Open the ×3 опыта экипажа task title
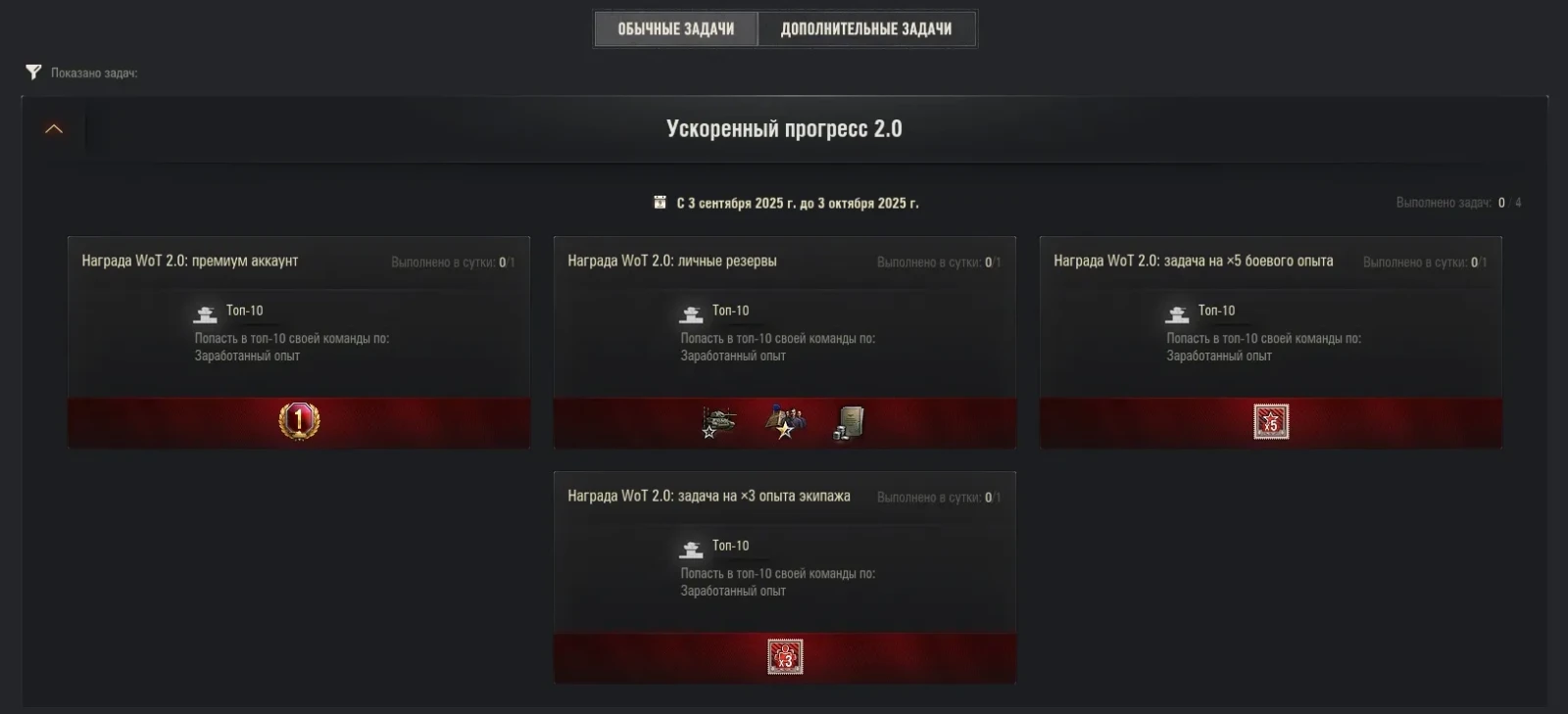The image size is (1568, 714). coord(709,496)
